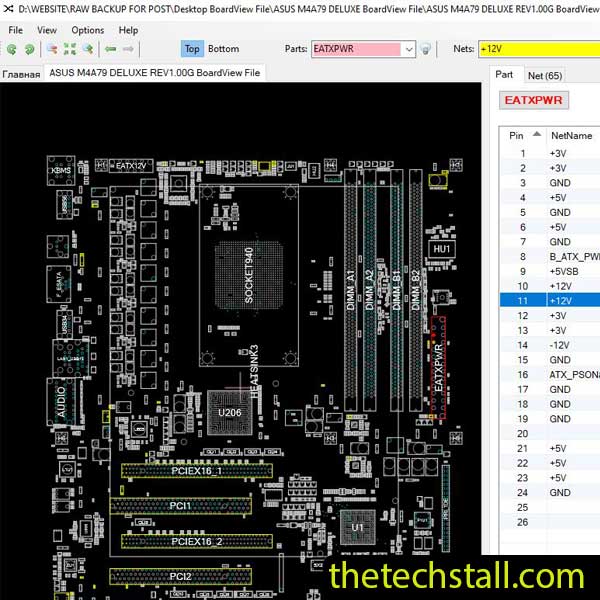Click the PCI1 slot on board

click(181, 506)
